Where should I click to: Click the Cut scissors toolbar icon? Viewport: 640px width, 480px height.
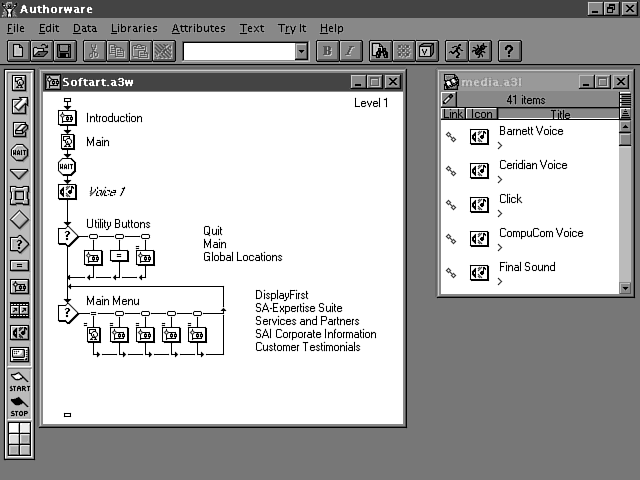coord(94,51)
